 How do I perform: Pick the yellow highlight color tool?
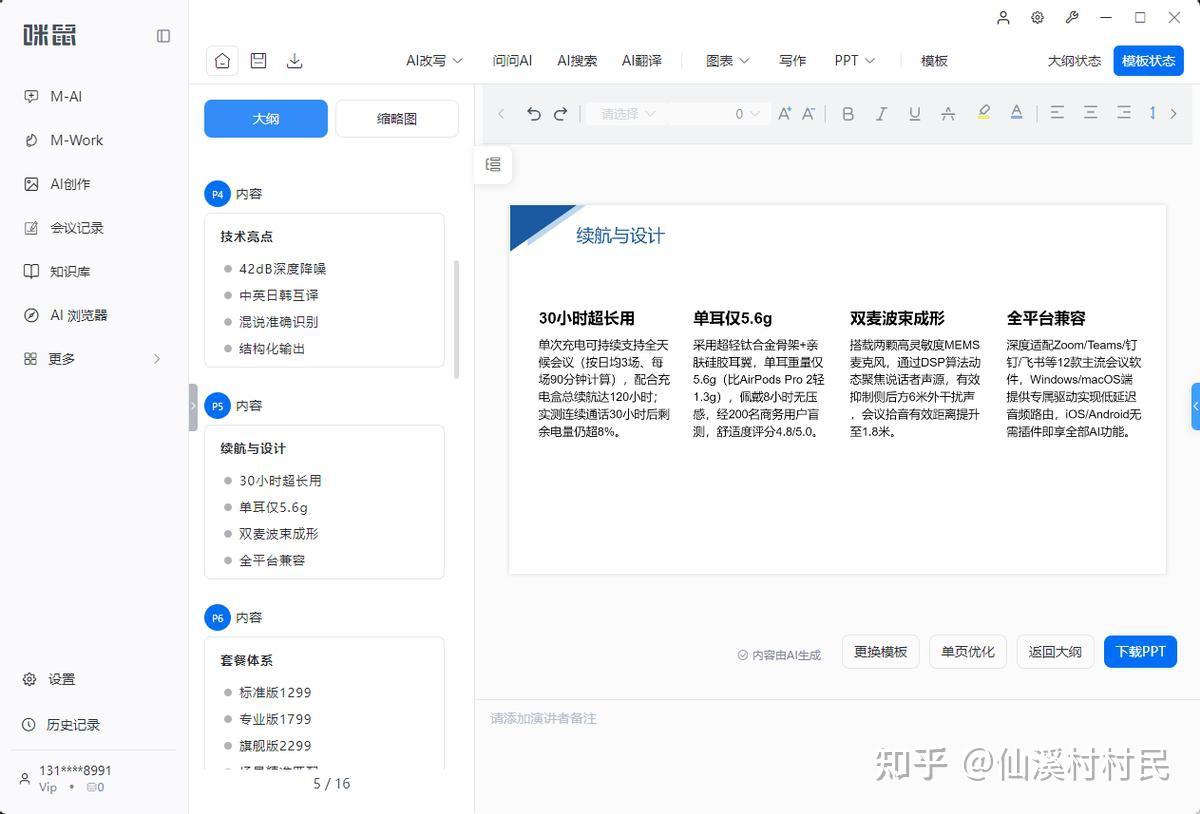point(984,113)
